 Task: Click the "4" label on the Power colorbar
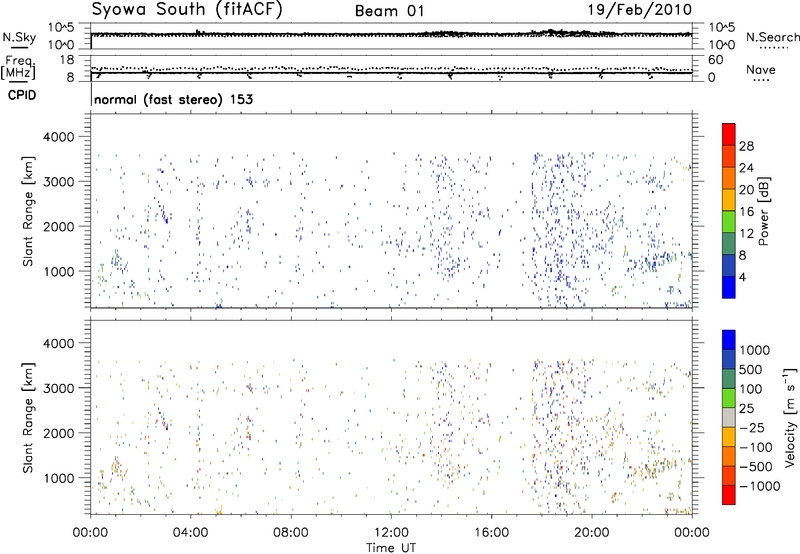[742, 278]
